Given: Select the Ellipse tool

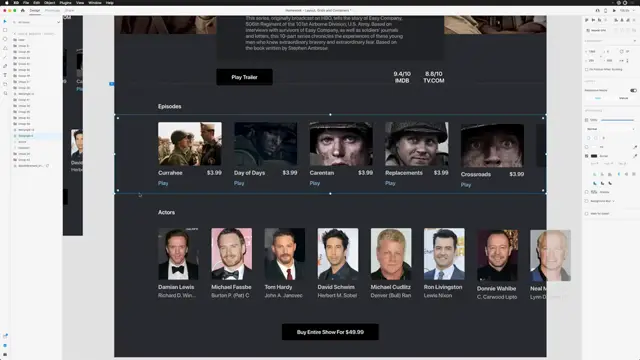Looking at the screenshot, I should point(5,39).
